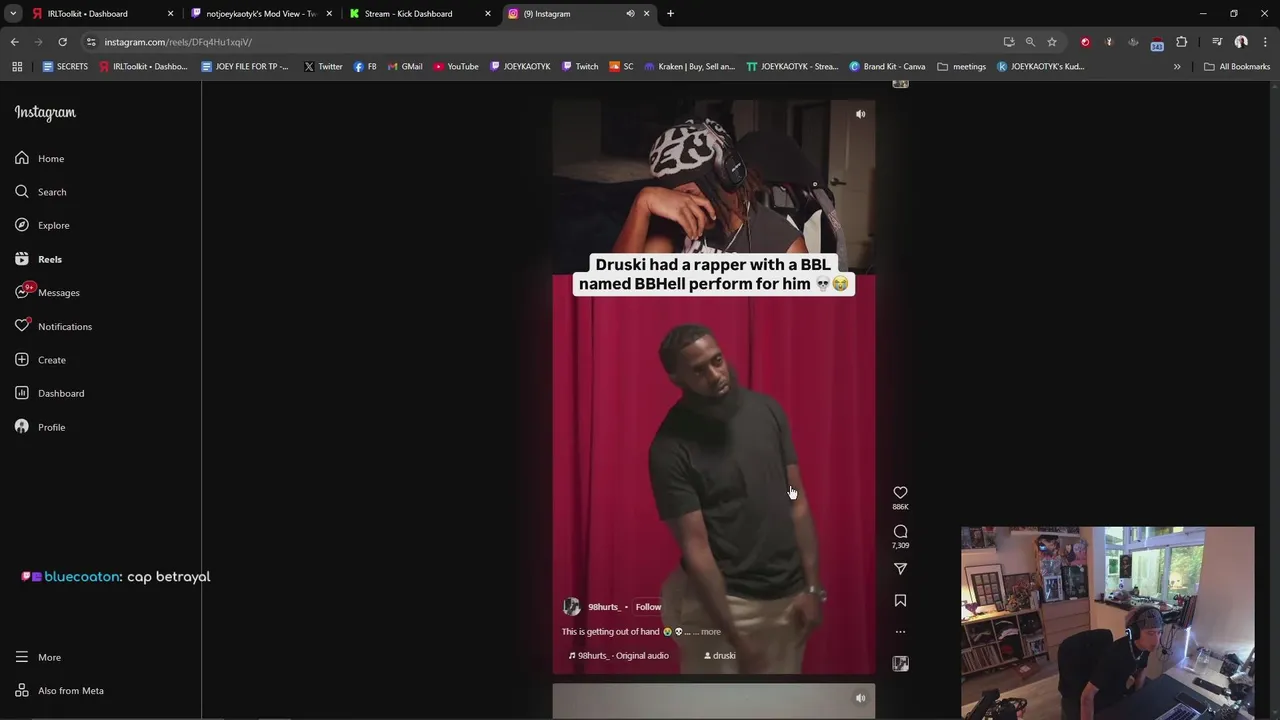Viewport: 1280px width, 720px height.
Task: Open Profile in Instagram sidebar
Action: coord(41,427)
